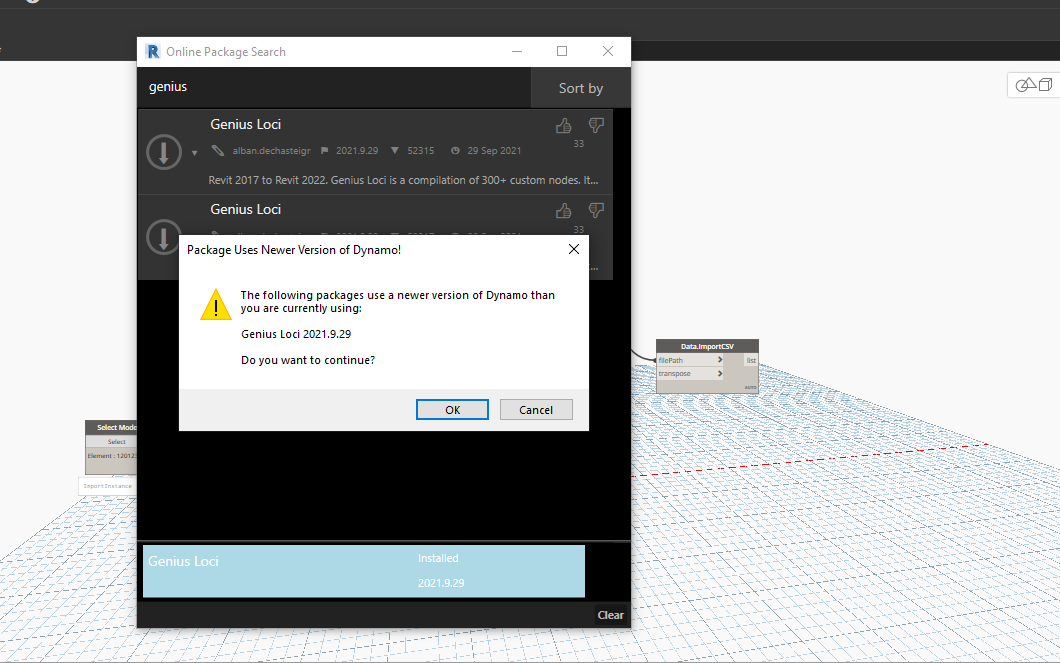
Task: Click the author name alban.dechasteigr
Action: click(x=271, y=151)
